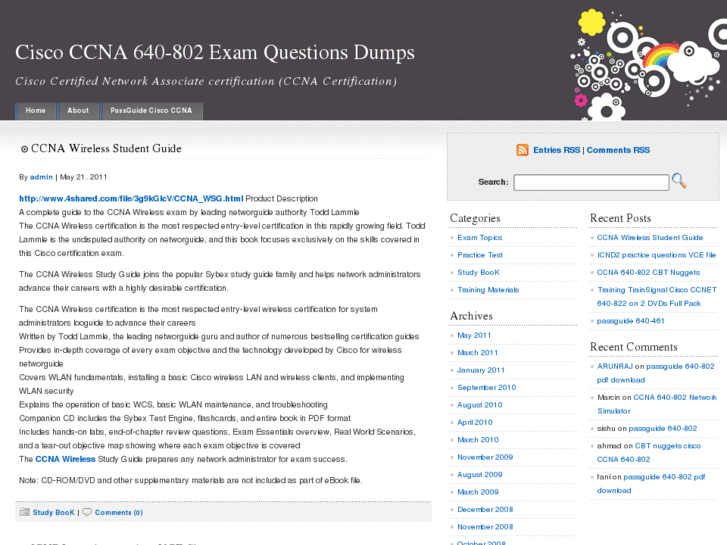Open recent post CCNA 640-802 CBT Nuggets

648,272
